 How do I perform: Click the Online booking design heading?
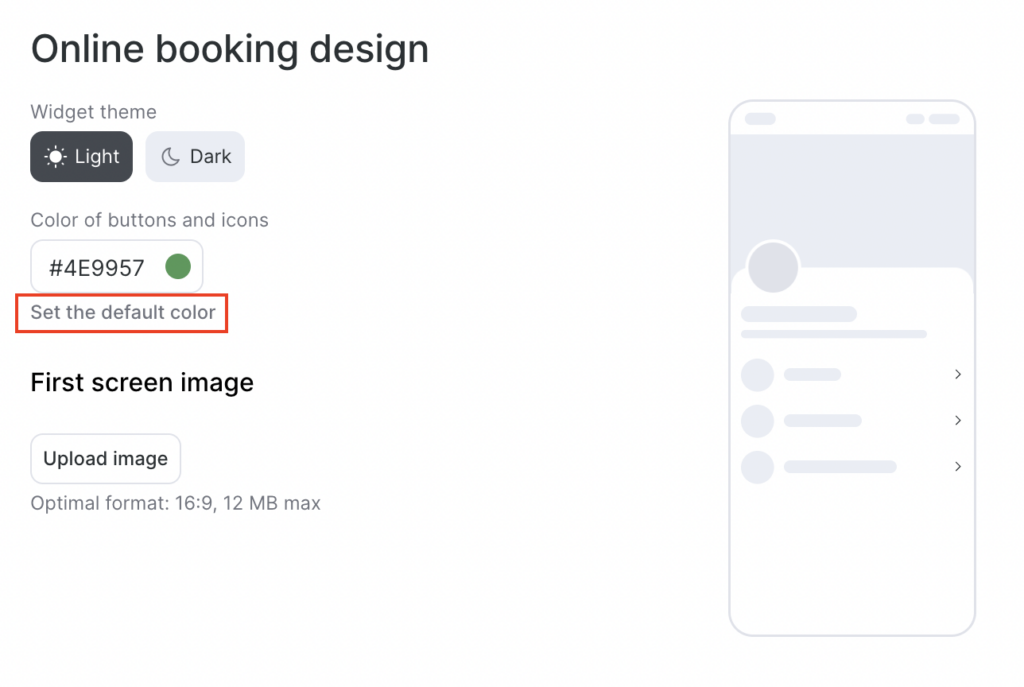point(230,49)
